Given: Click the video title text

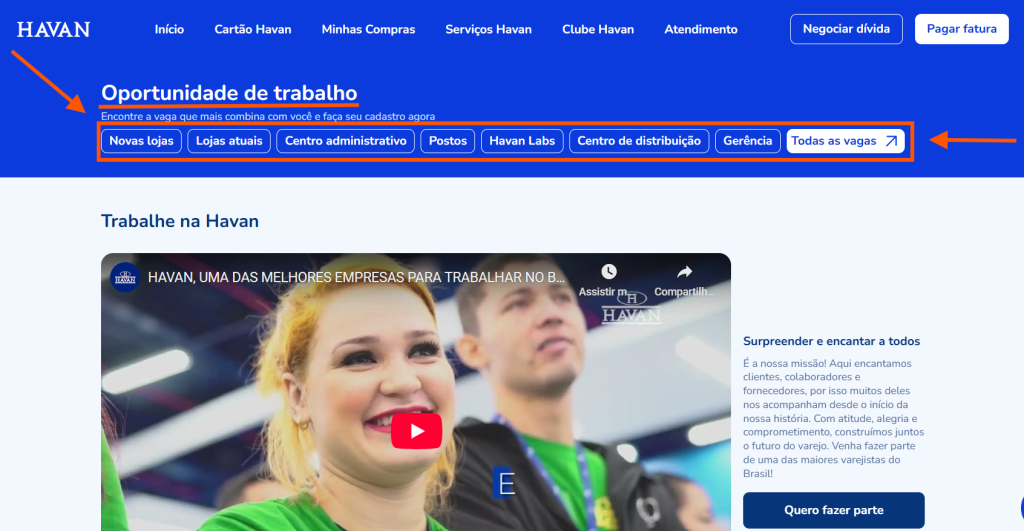Looking at the screenshot, I should coord(356,278).
